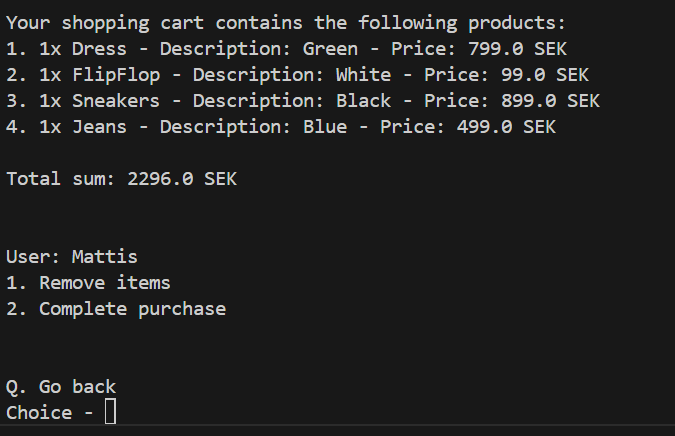Screen dimensions: 675x436
Task: Click the shopping cart header line
Action: click(x=286, y=23)
